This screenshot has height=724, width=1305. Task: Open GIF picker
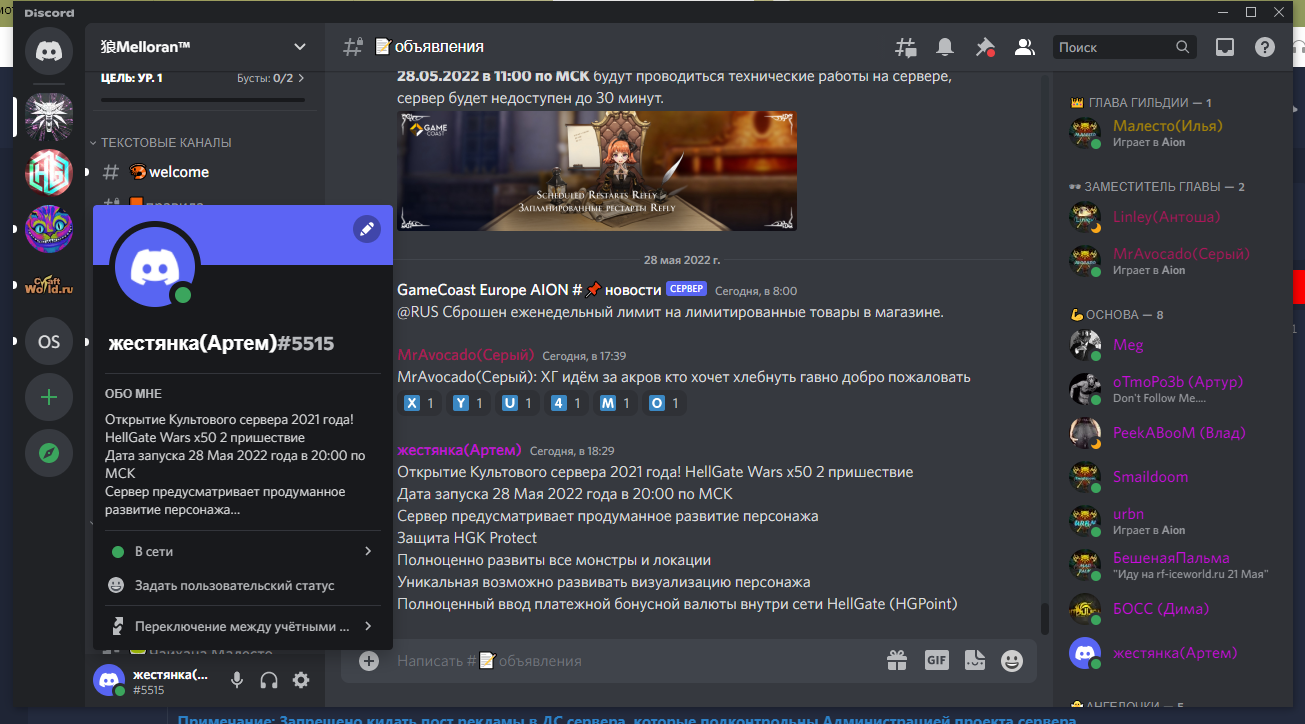936,660
